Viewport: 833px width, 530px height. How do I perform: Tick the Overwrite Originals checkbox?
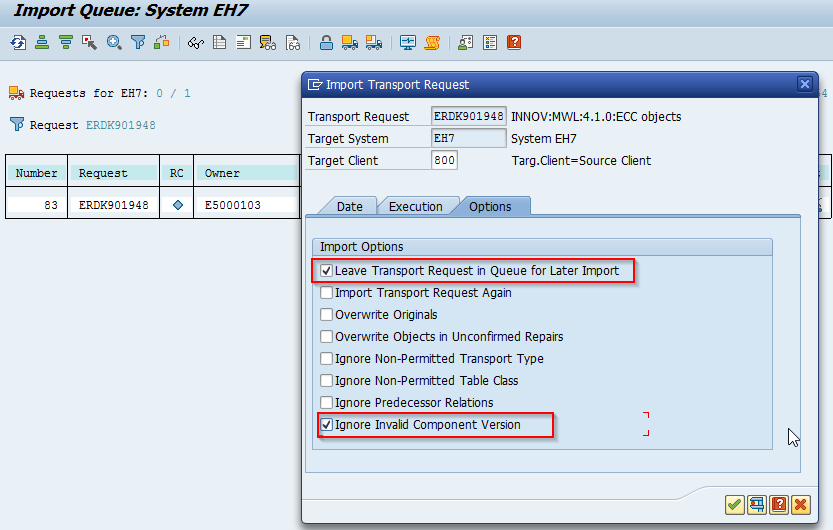pyautogui.click(x=327, y=315)
